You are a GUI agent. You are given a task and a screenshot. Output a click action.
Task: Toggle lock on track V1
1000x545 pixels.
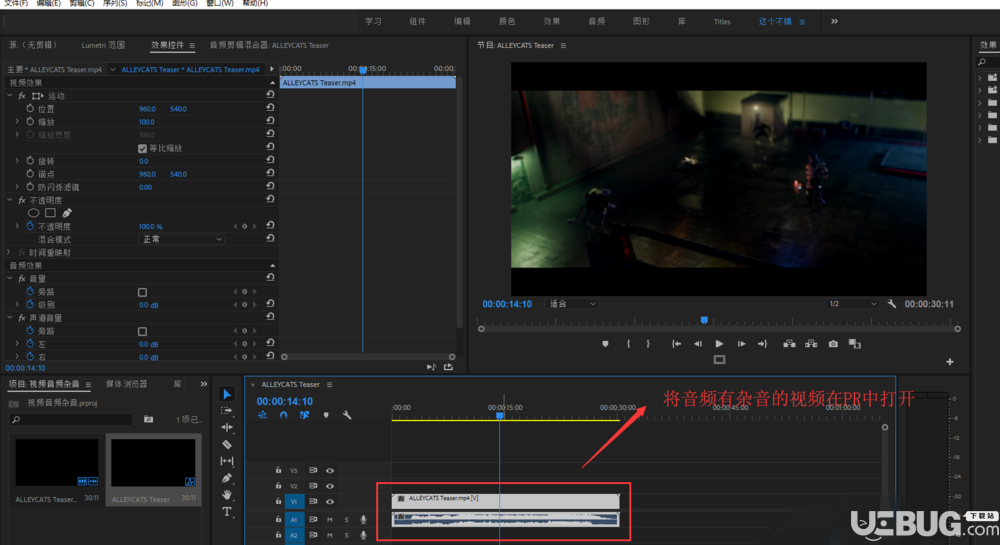[278, 502]
